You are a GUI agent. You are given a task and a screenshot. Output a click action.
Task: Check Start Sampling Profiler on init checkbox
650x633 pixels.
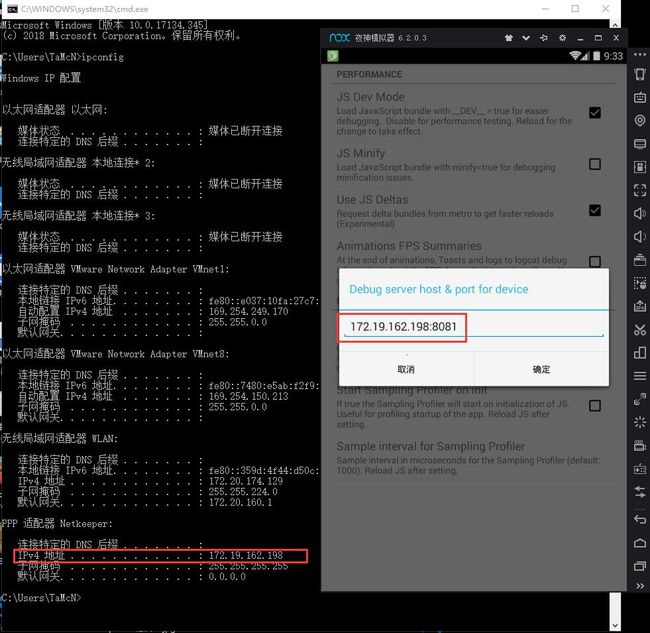[595, 405]
